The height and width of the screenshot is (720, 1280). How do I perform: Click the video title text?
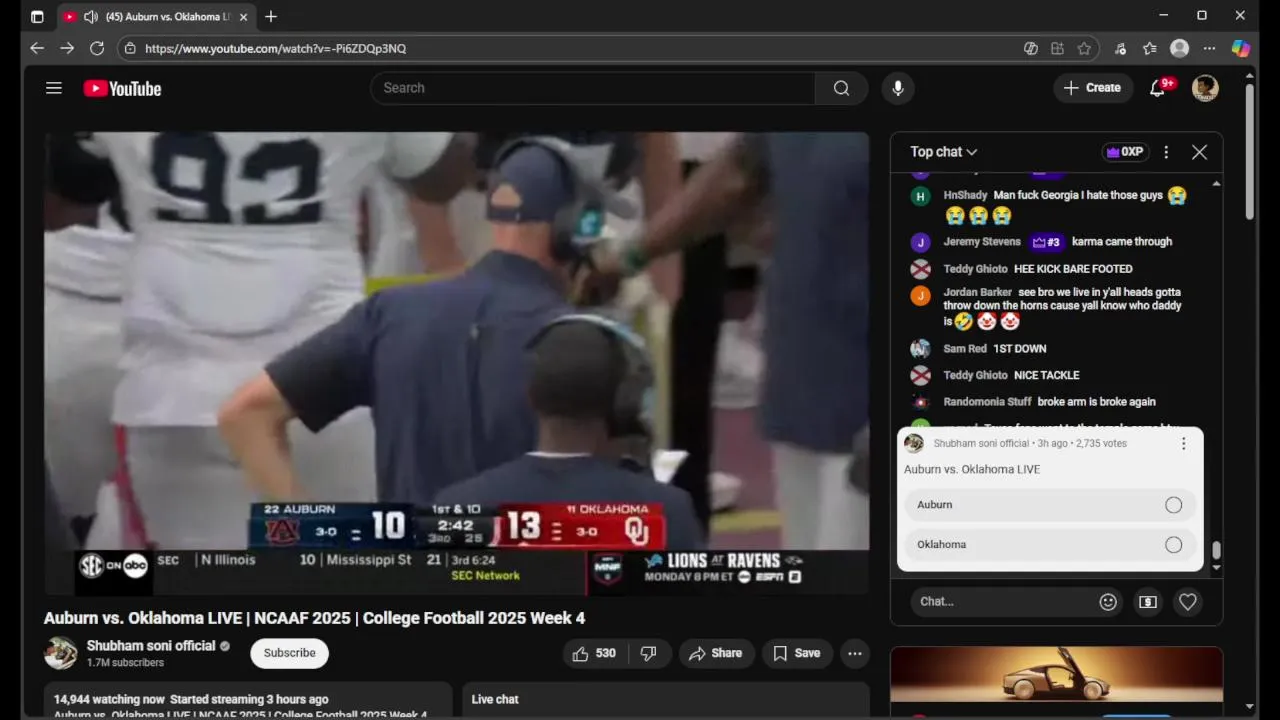[314, 618]
